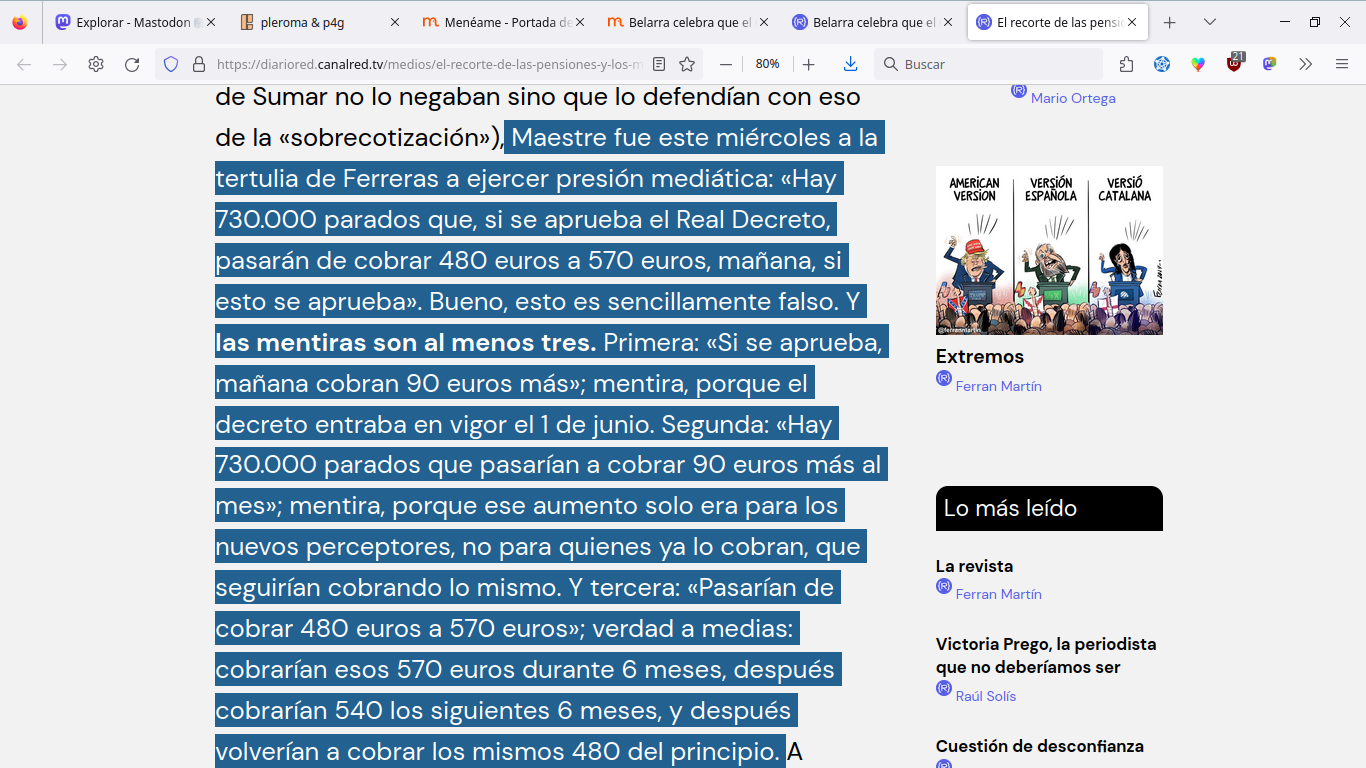Click the Extremos cartoon thumbnail
1366x768 pixels.
tap(1049, 250)
